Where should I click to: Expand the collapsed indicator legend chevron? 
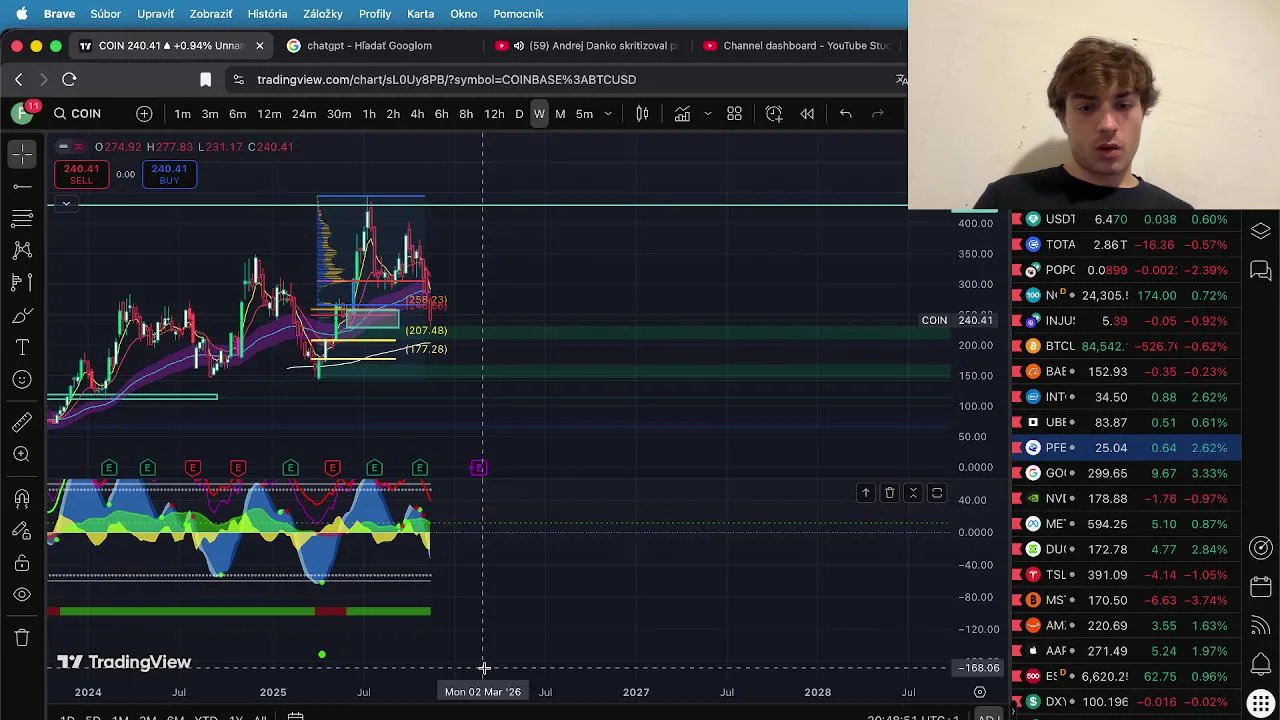tap(66, 204)
